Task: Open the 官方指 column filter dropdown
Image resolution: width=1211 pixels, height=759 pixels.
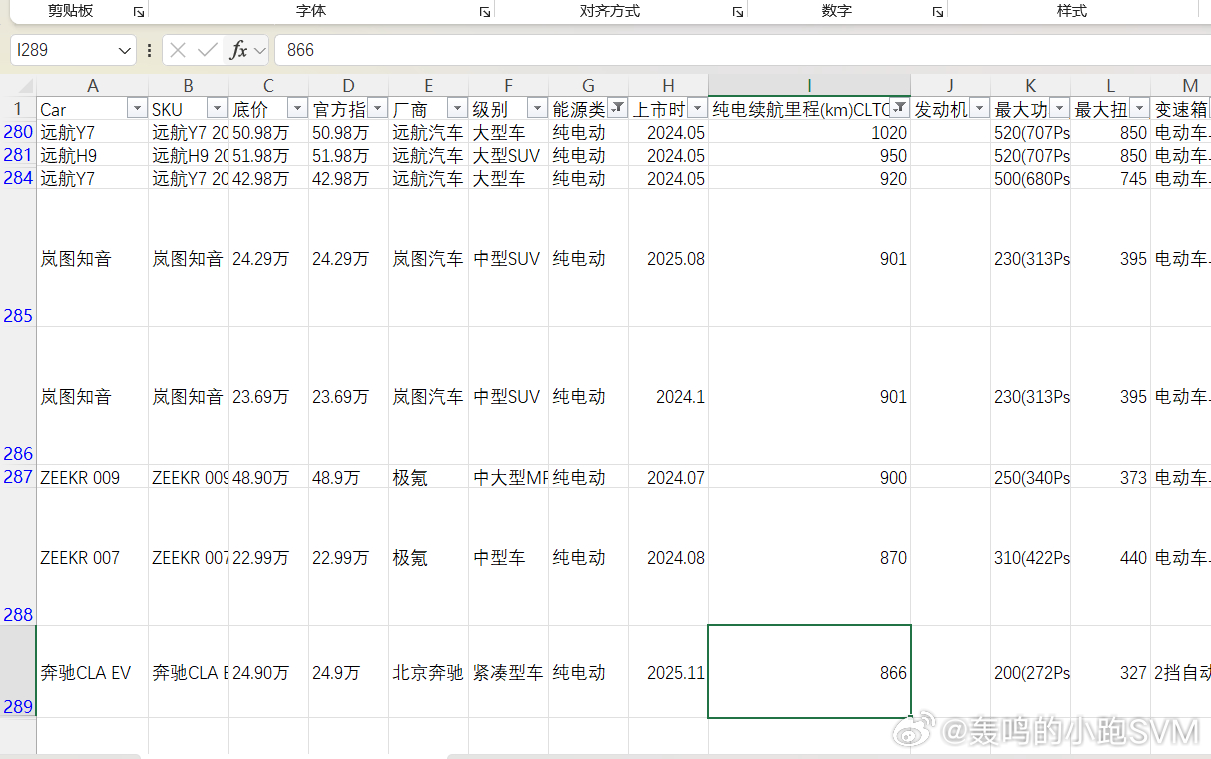Action: (377, 108)
